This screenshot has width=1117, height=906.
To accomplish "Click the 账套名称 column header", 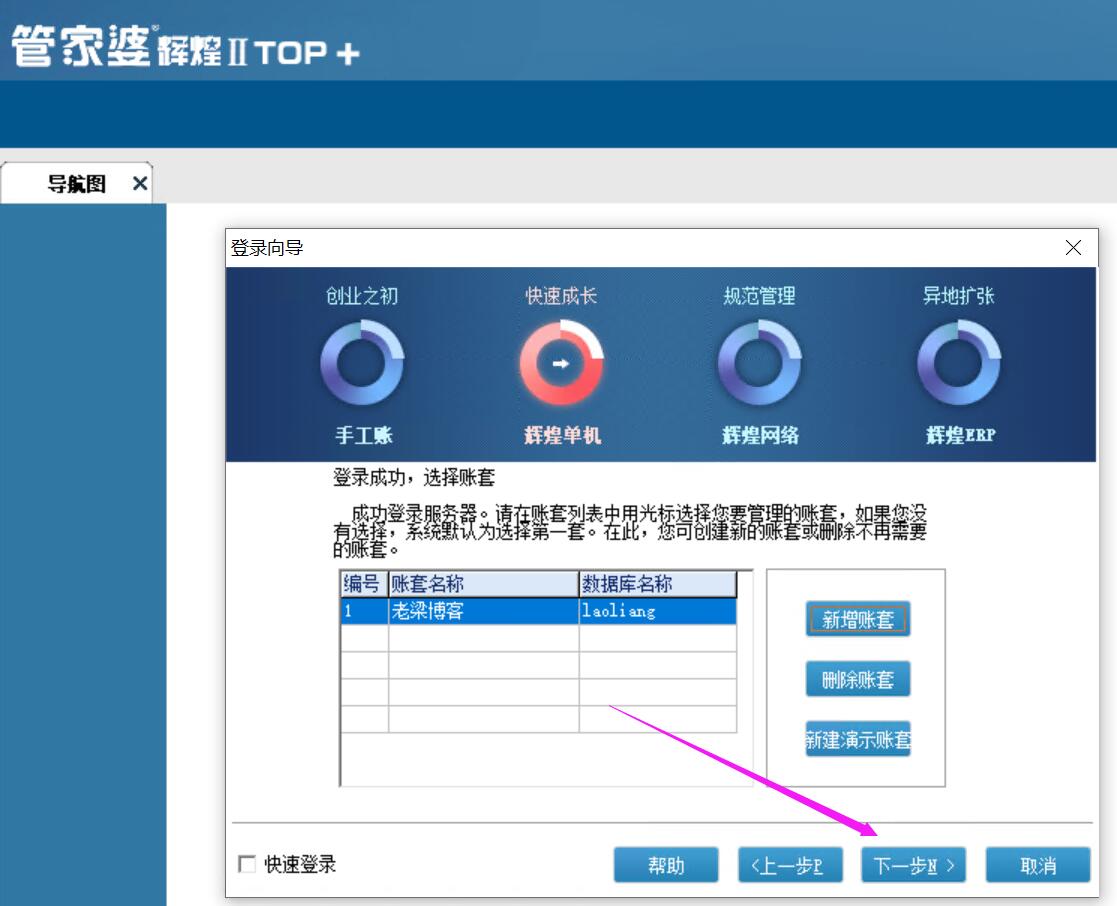I will coord(482,584).
